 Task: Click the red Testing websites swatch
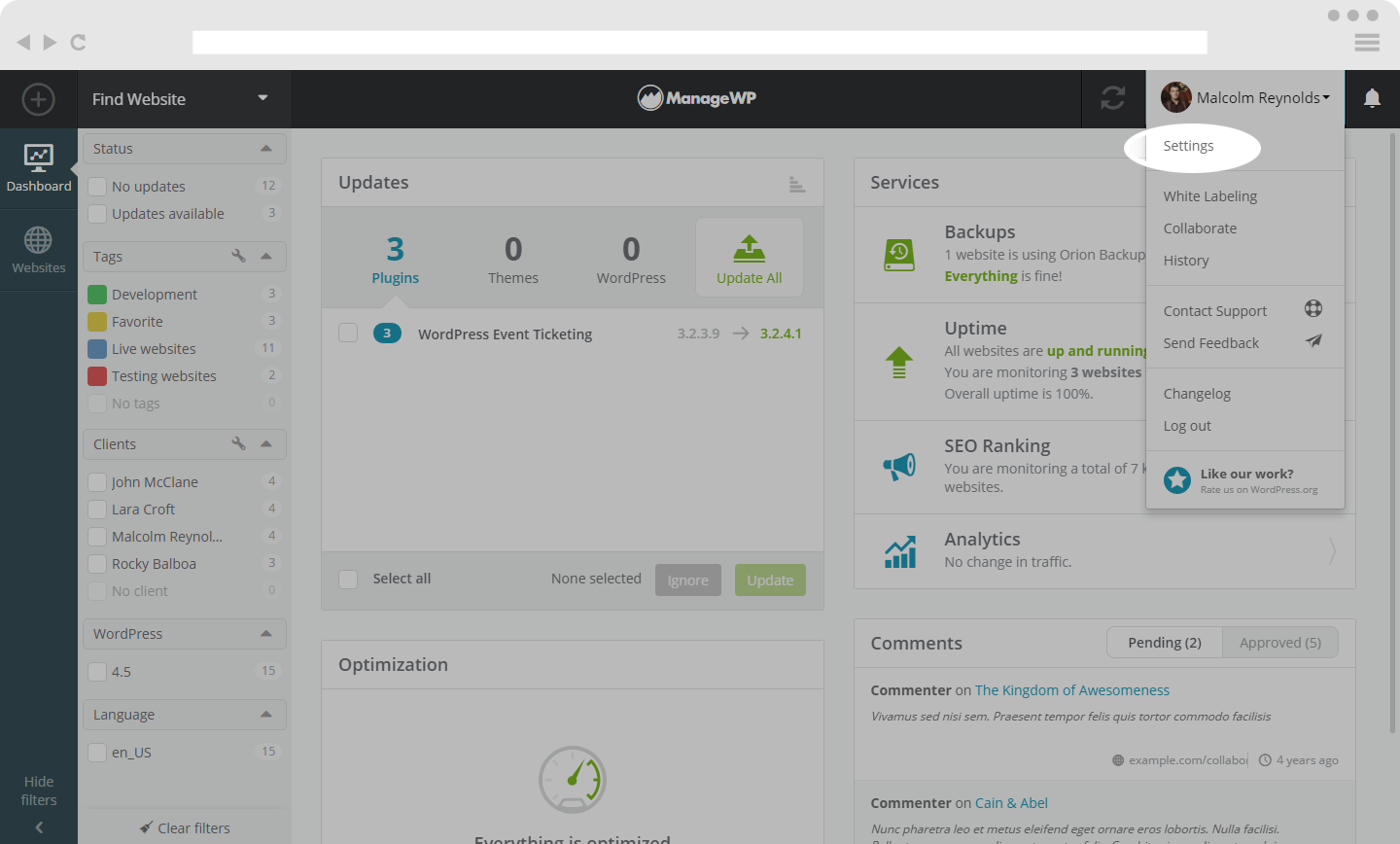(x=97, y=376)
